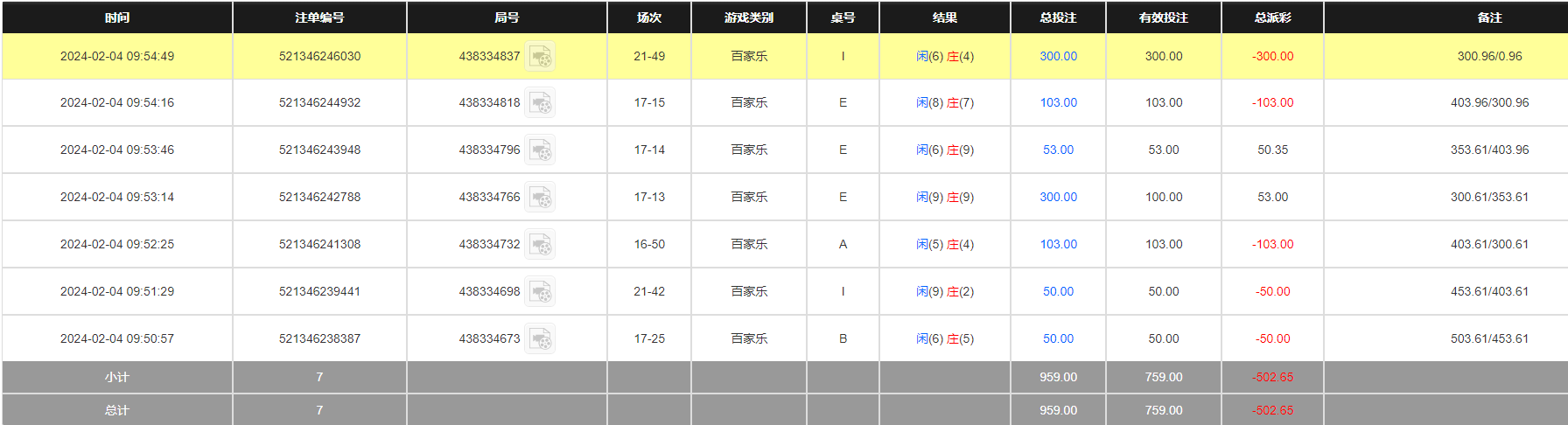Open replay icon for round 438334698
The width and height of the screenshot is (1568, 425).
pyautogui.click(x=540, y=292)
